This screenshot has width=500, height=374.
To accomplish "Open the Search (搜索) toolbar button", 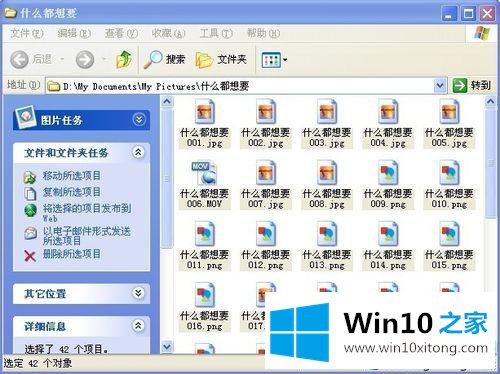I will point(165,60).
